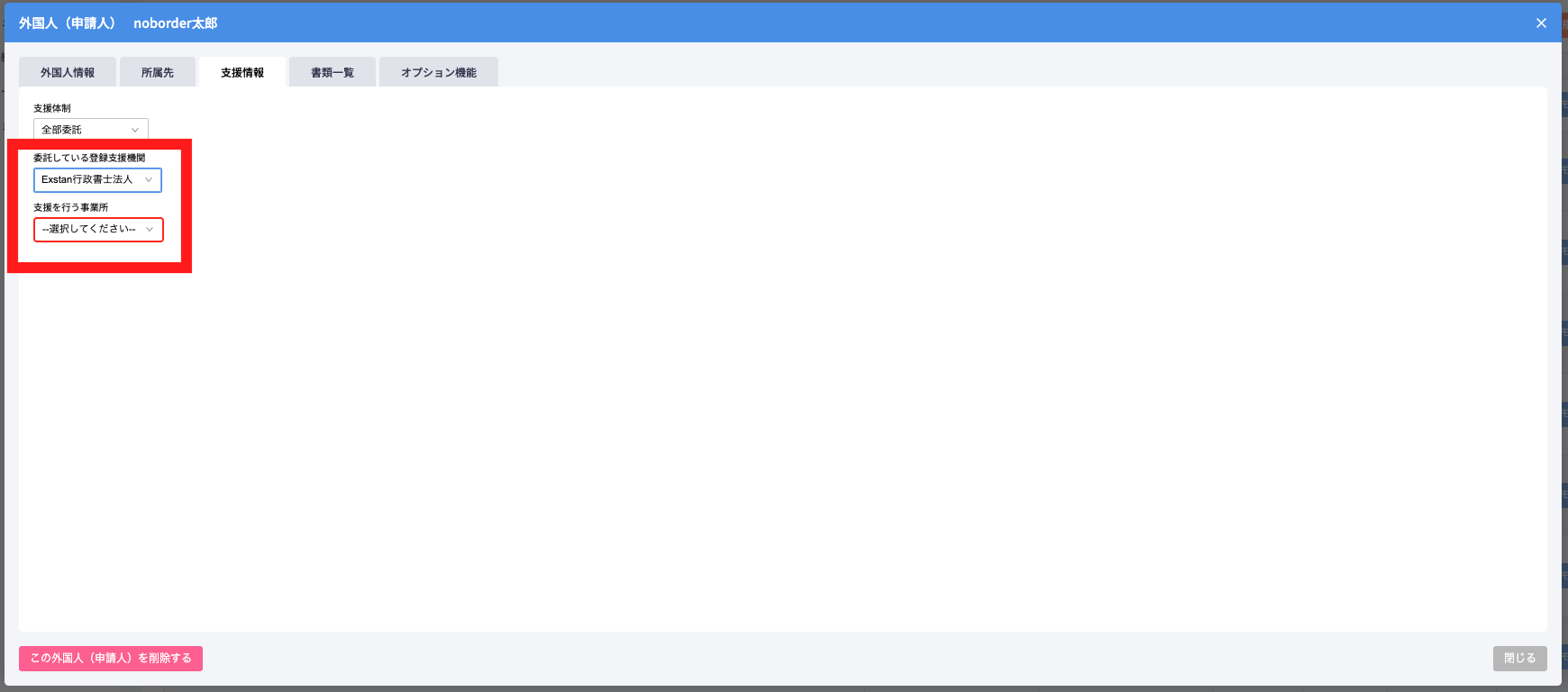The image size is (1568, 692).
Task: Select the 支援情報 tab
Action: click(242, 72)
